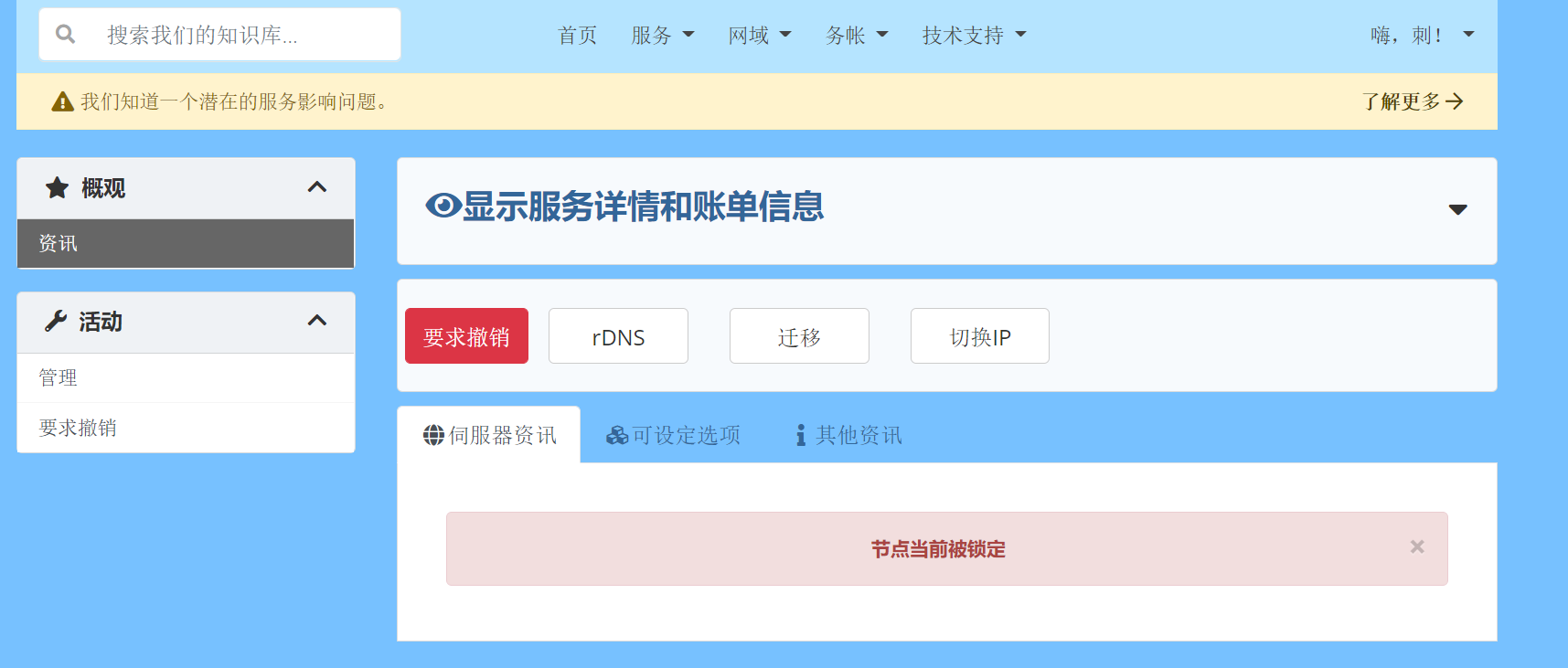Click the info icon on 其他资讯 tab
1568x668 pixels.
click(801, 435)
